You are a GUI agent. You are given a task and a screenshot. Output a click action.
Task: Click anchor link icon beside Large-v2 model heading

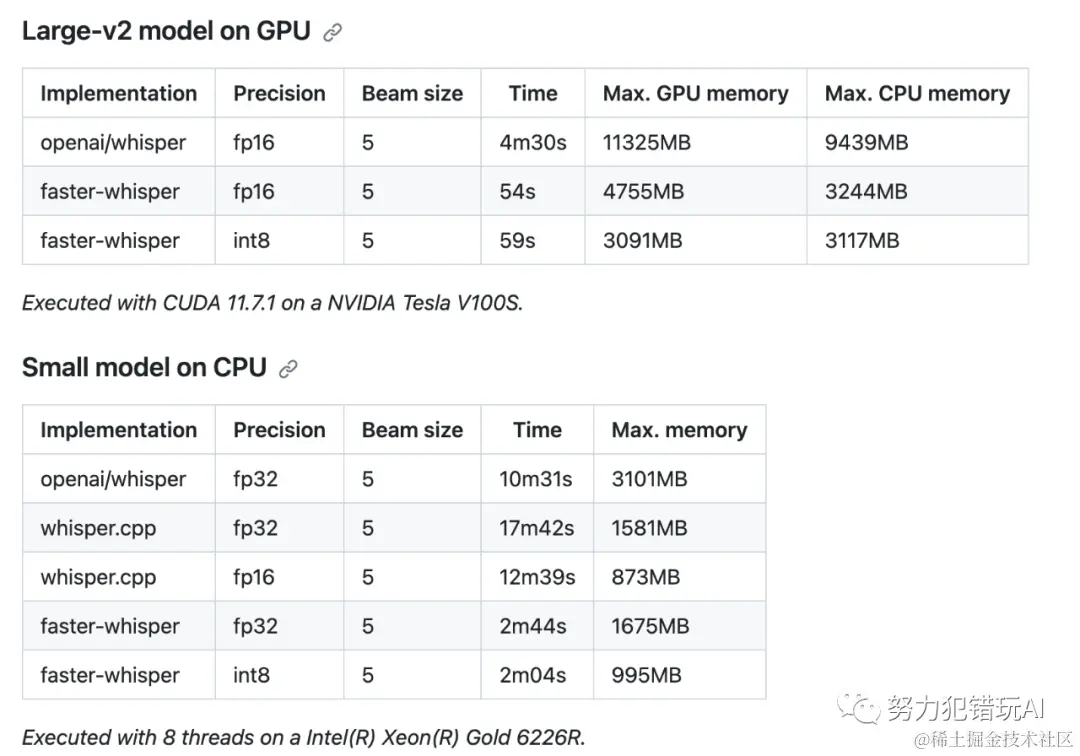[333, 32]
